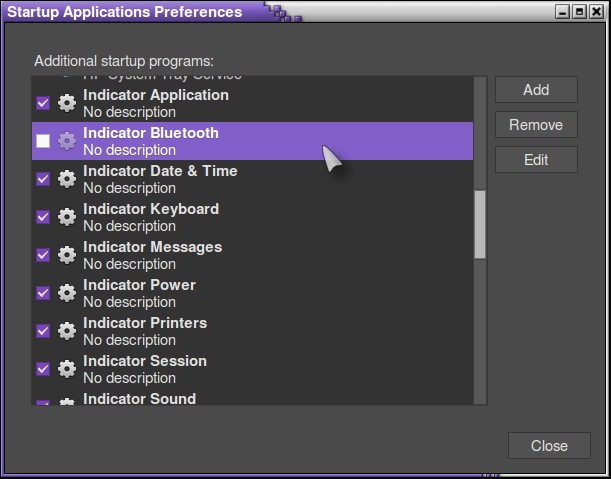611x479 pixels.
Task: Click the gear icon for Indicator Printers
Action: click(67, 331)
